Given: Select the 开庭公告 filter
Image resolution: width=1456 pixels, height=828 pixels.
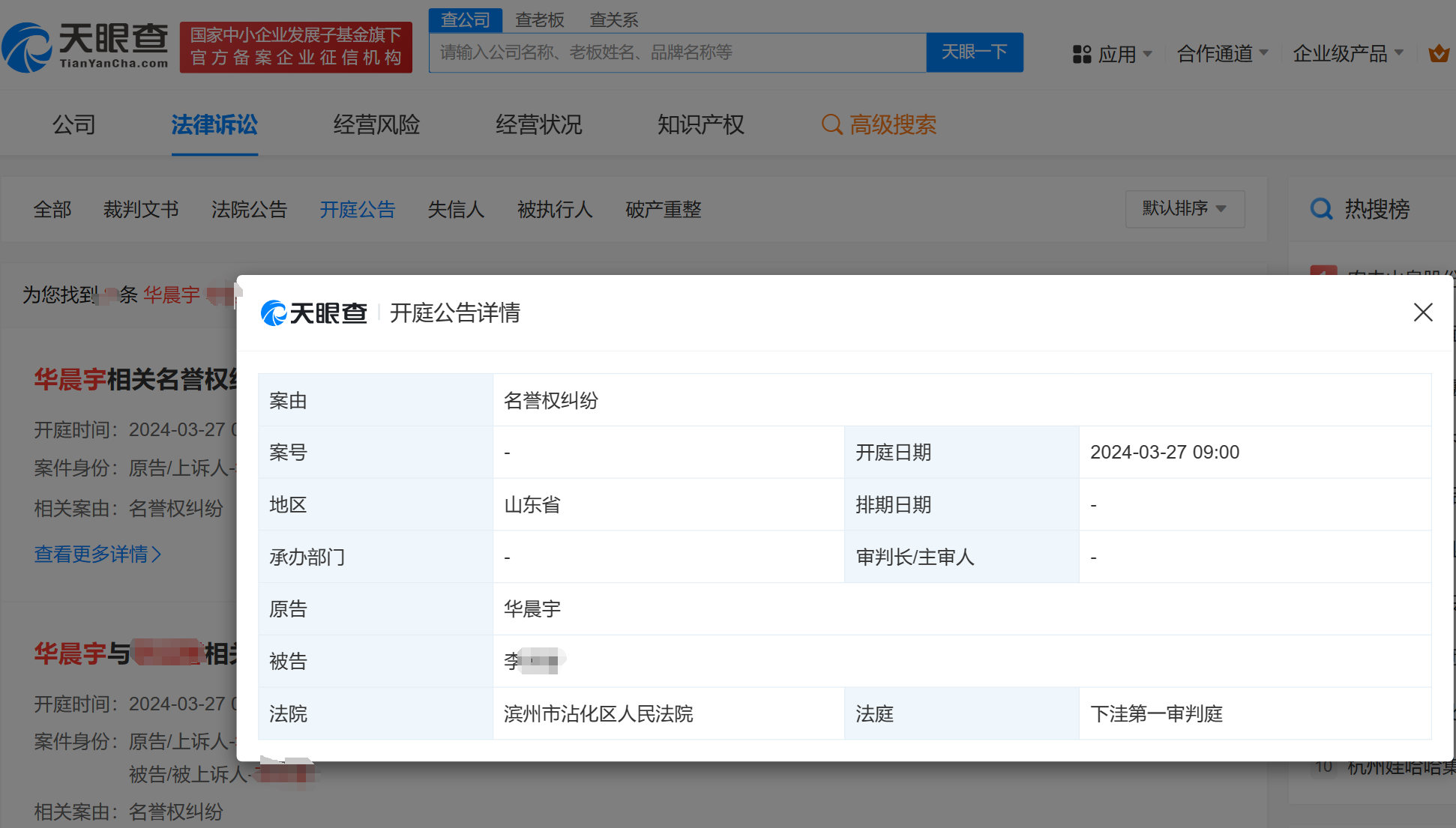Looking at the screenshot, I should click(357, 209).
